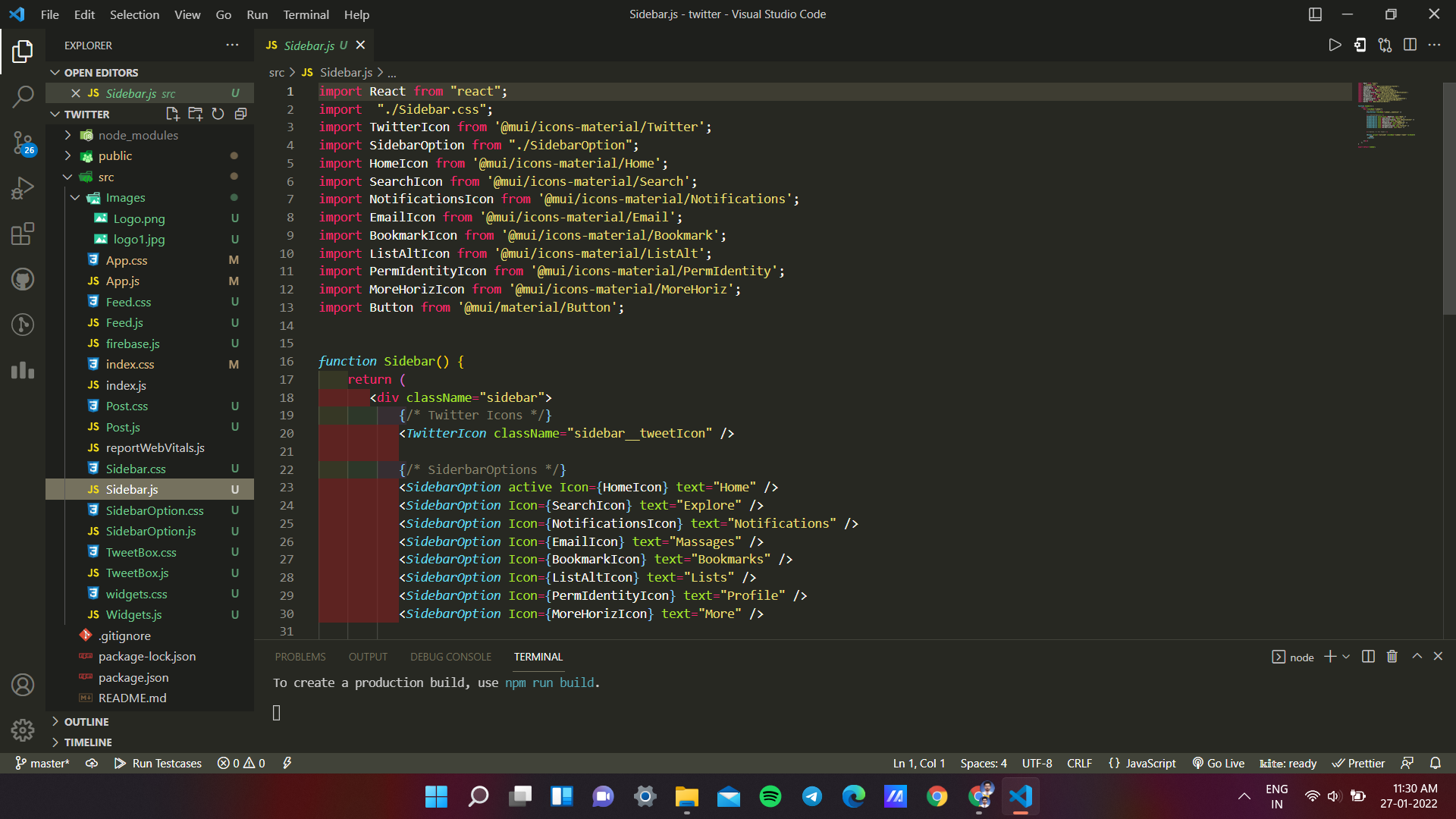Open the GitHub view in activity bar
1456x819 pixels.
tap(23, 279)
